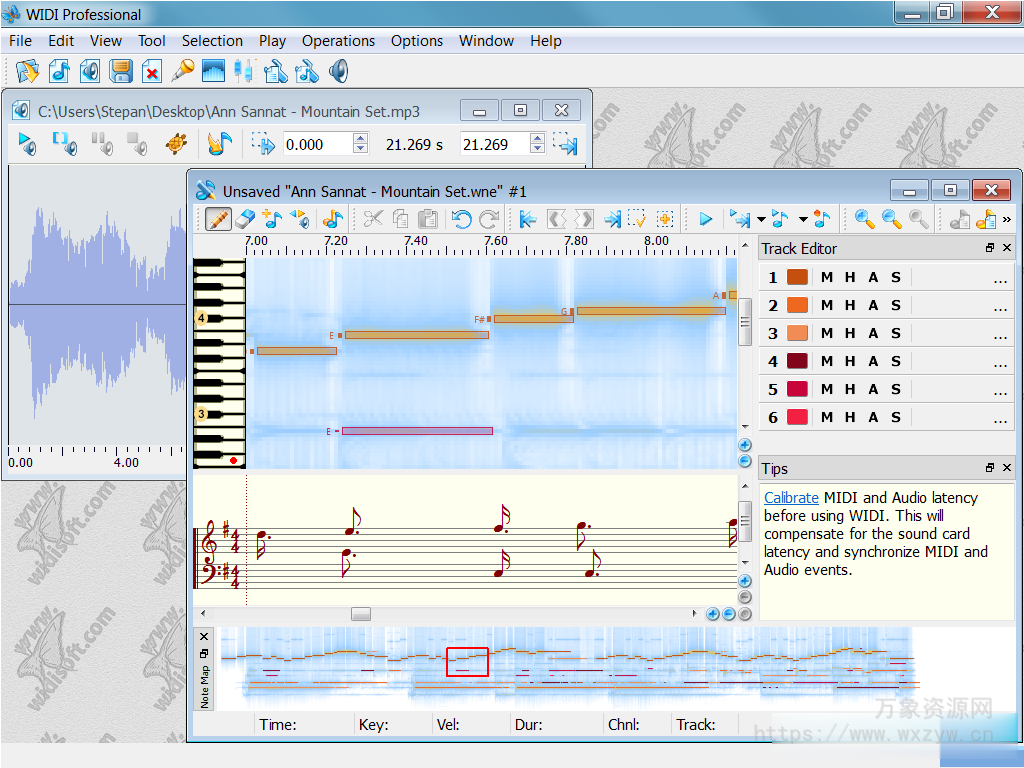Open the microphone recording tool
1024x768 pixels.
185,71
